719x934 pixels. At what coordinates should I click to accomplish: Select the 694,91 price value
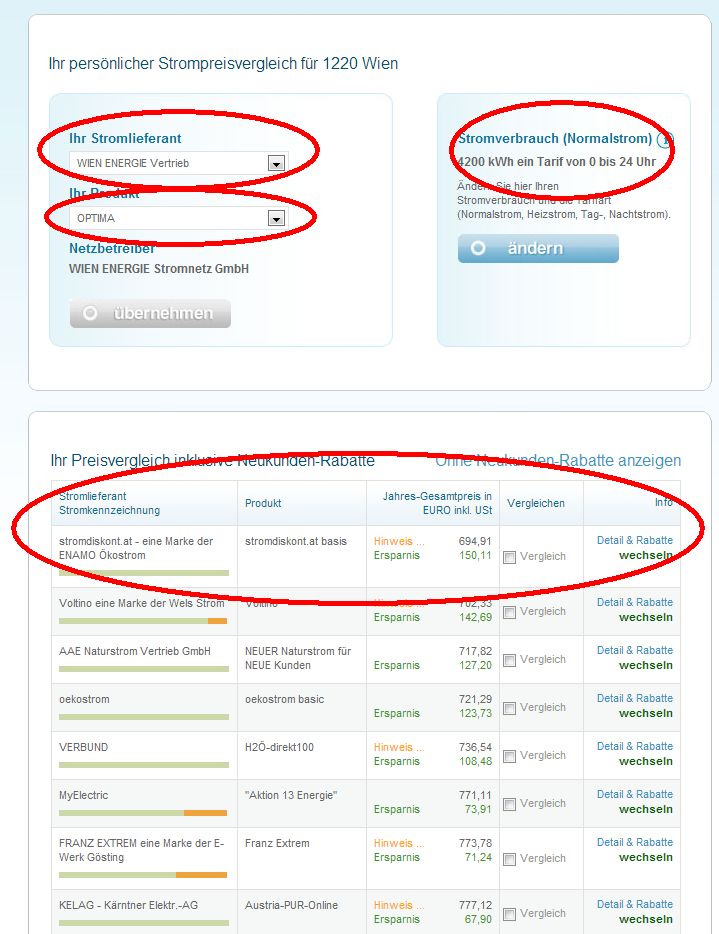[475, 541]
